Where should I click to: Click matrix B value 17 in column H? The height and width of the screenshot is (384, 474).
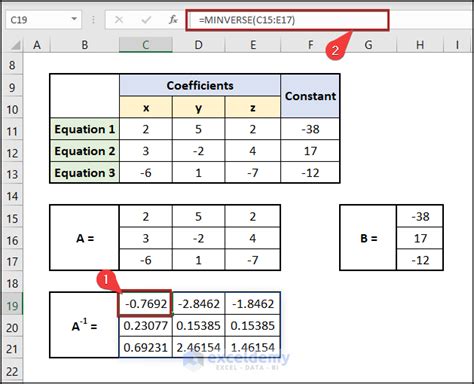tap(420, 238)
